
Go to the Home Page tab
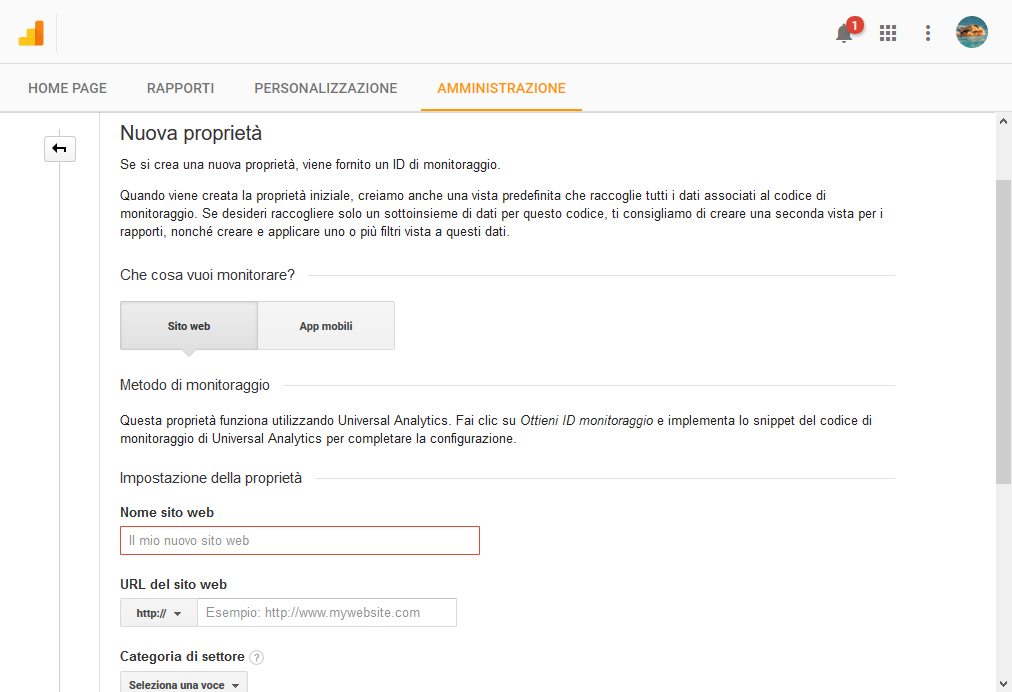click(67, 88)
